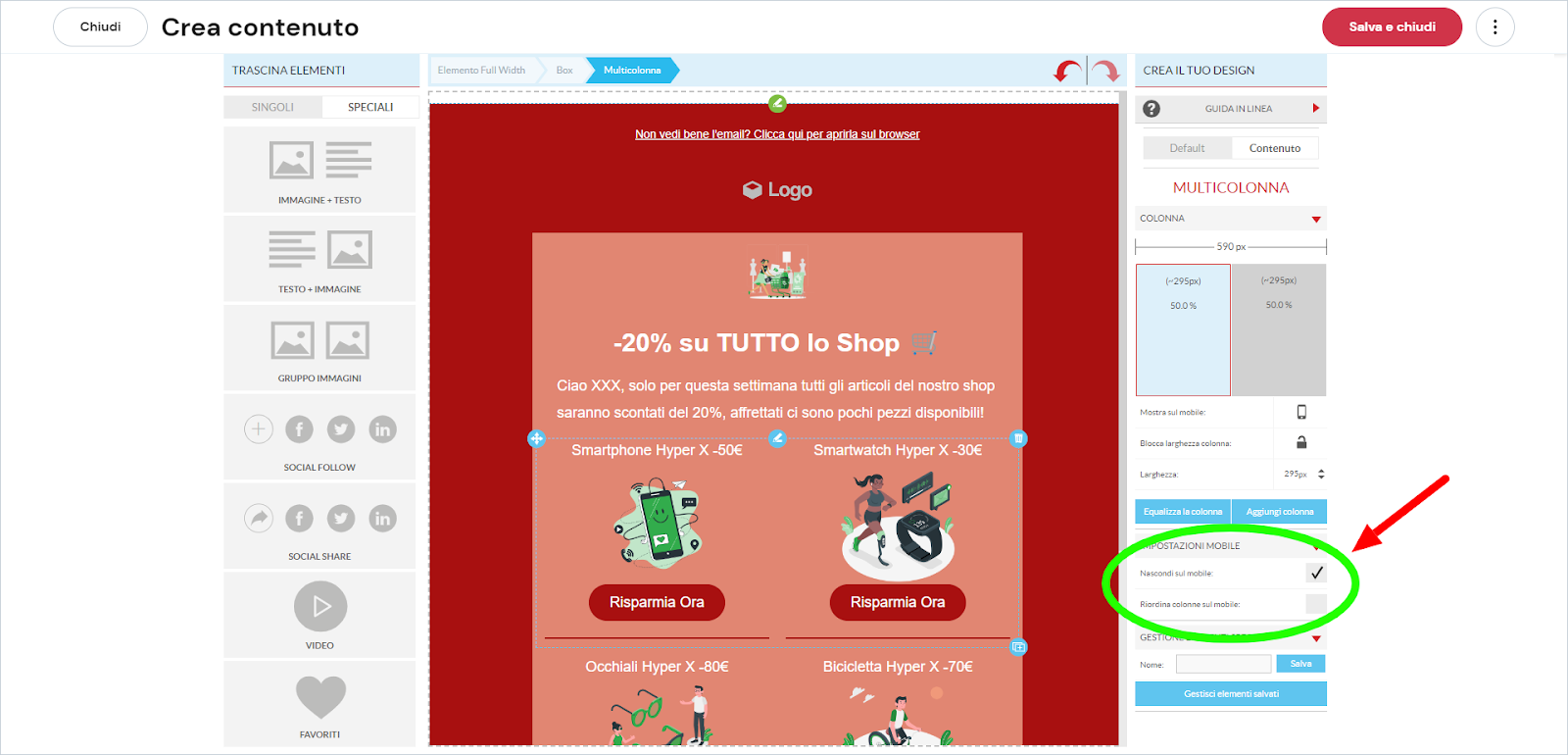Switch to the Default tab
This screenshot has height=755, width=1568.
pos(1187,148)
